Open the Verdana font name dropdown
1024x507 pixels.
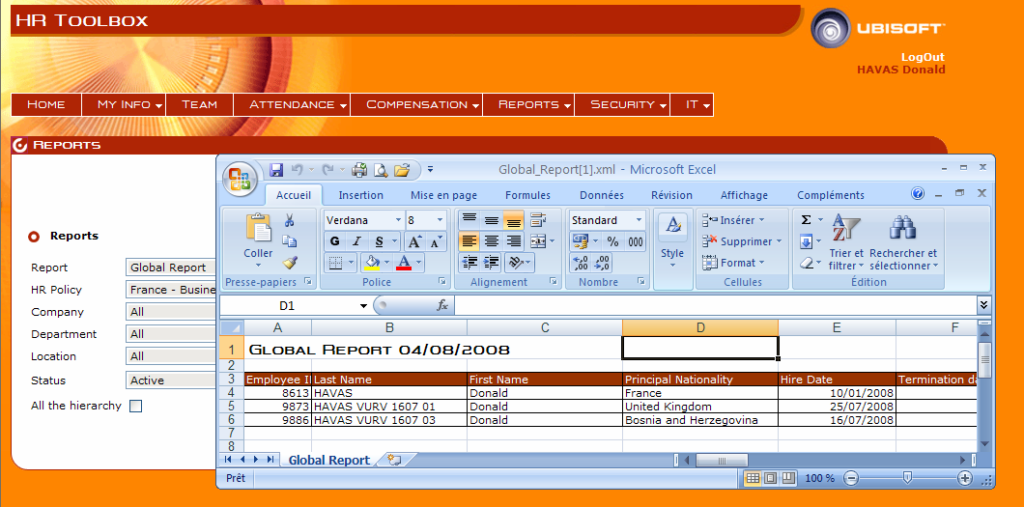tap(398, 220)
